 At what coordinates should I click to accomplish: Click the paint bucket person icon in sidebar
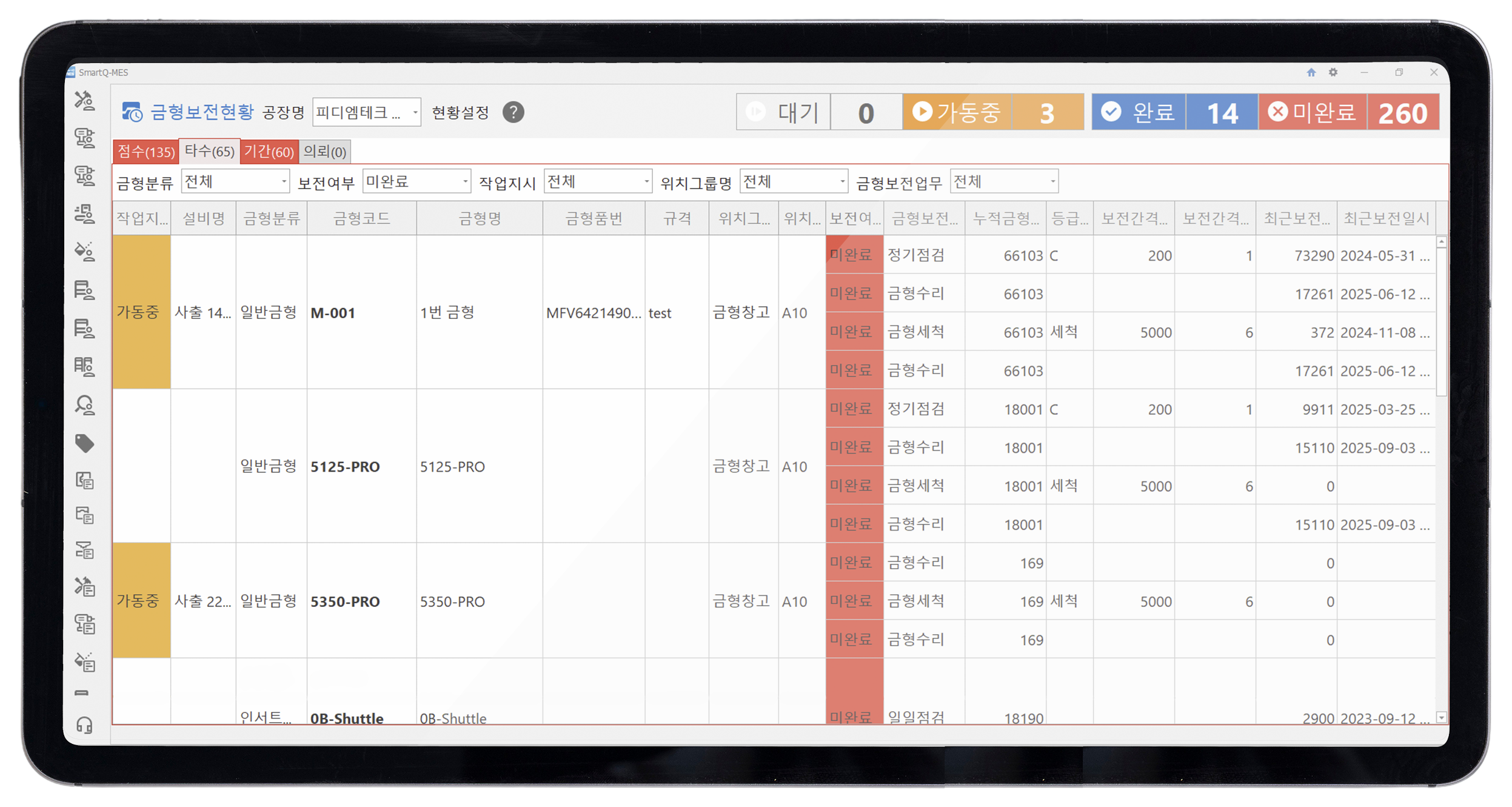point(84,251)
